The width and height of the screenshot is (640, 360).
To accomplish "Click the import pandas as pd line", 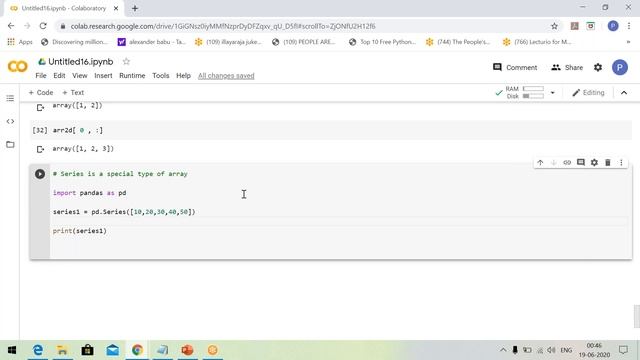I will click(x=89, y=193).
